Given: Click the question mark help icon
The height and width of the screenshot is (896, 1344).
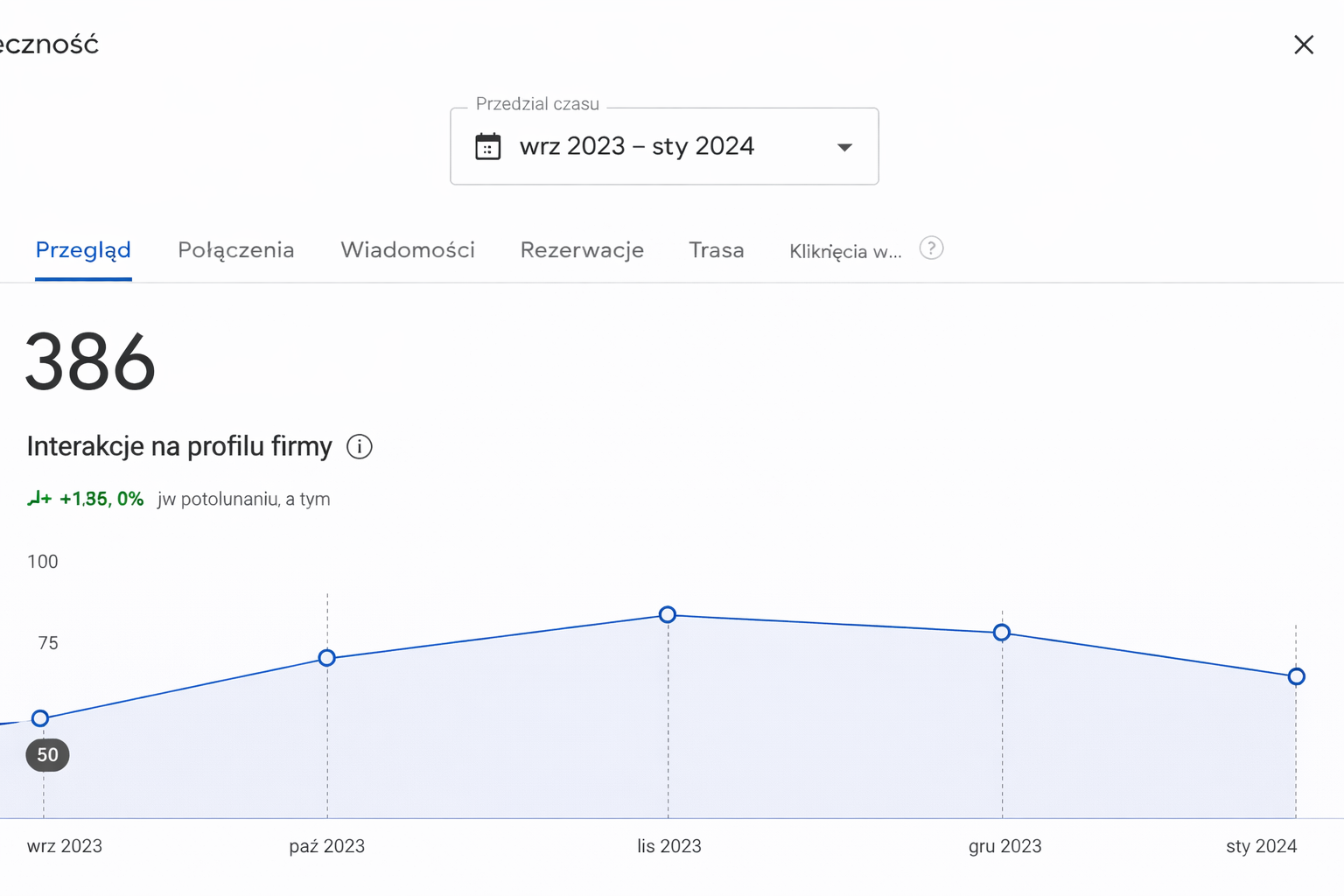Looking at the screenshot, I should coord(931,248).
